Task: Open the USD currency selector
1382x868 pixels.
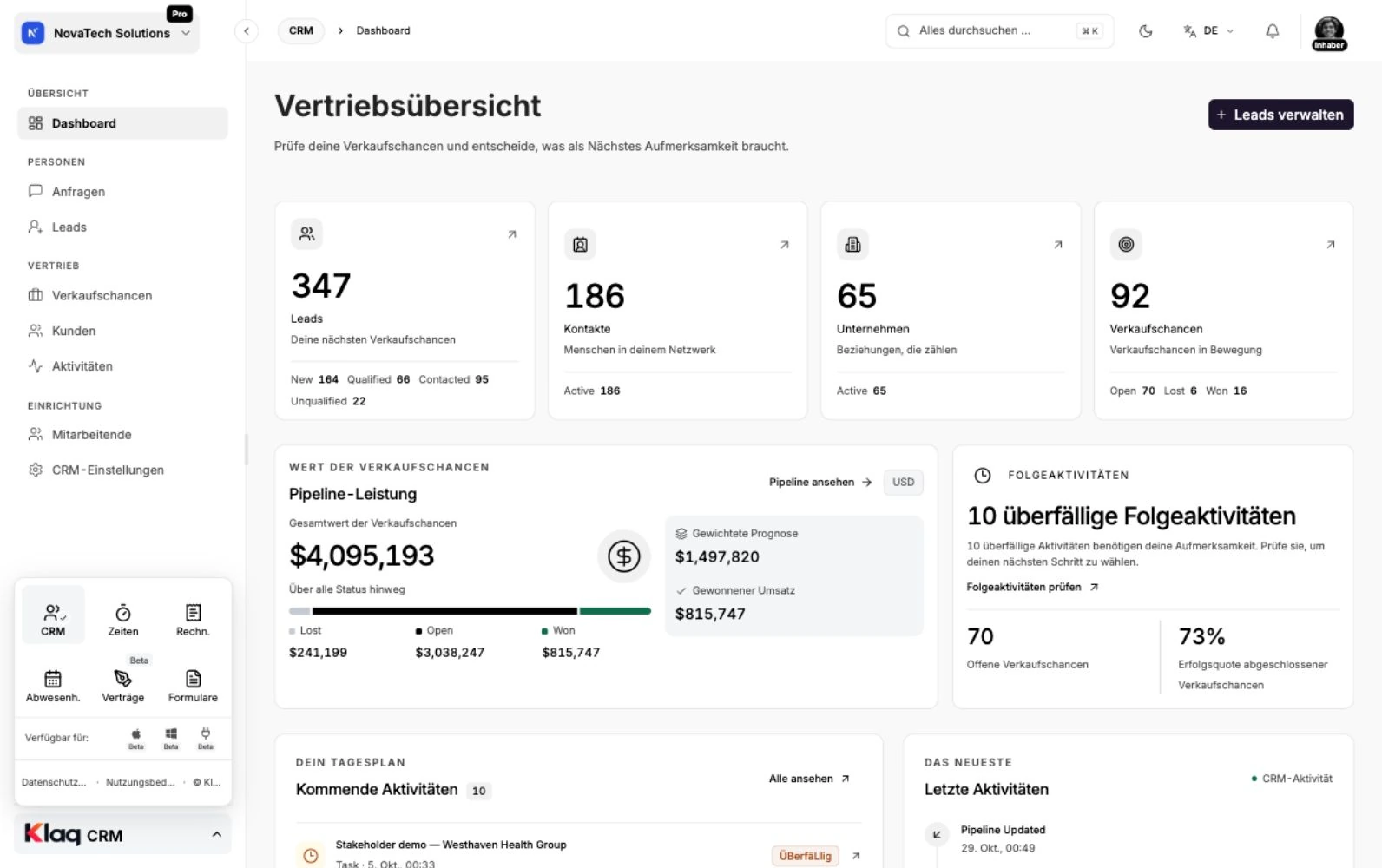Action: 903,482
